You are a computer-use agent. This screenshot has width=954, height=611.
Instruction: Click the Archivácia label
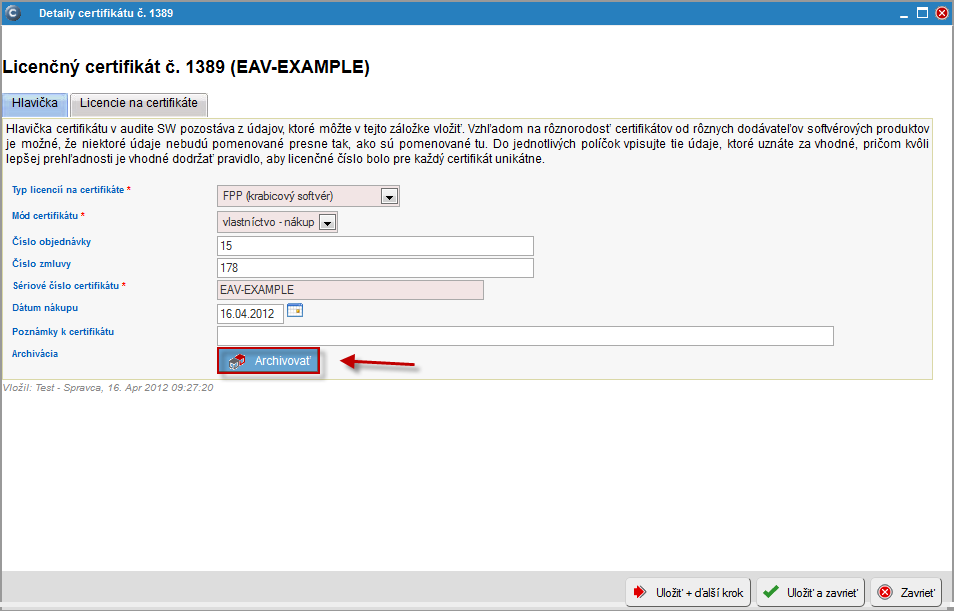(35, 354)
